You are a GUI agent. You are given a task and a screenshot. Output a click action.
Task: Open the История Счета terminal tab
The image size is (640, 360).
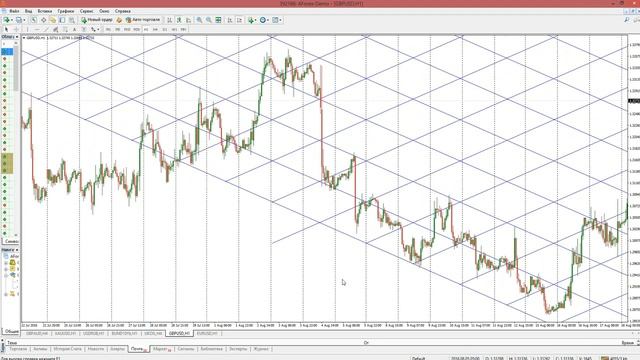coord(67,349)
